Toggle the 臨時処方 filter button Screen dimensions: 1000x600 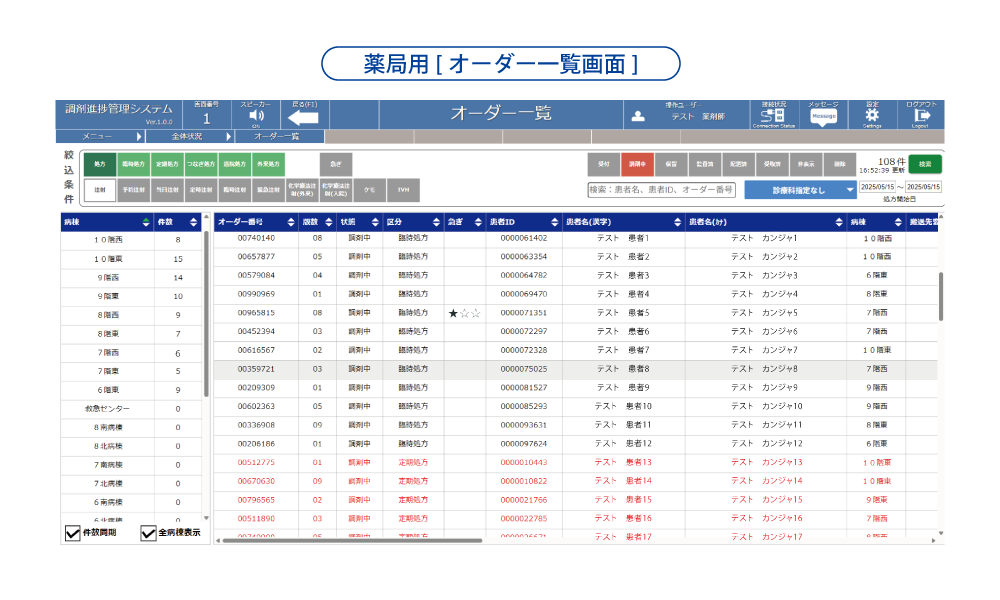[x=133, y=165]
